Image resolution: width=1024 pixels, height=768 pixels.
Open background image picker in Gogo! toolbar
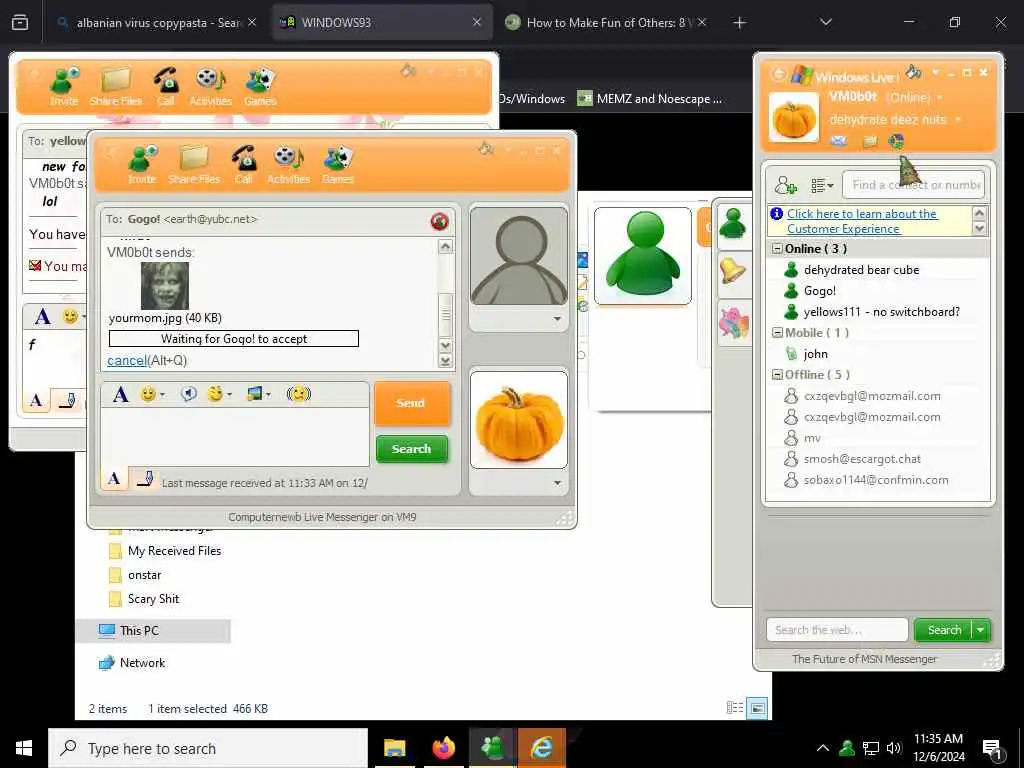coord(259,394)
